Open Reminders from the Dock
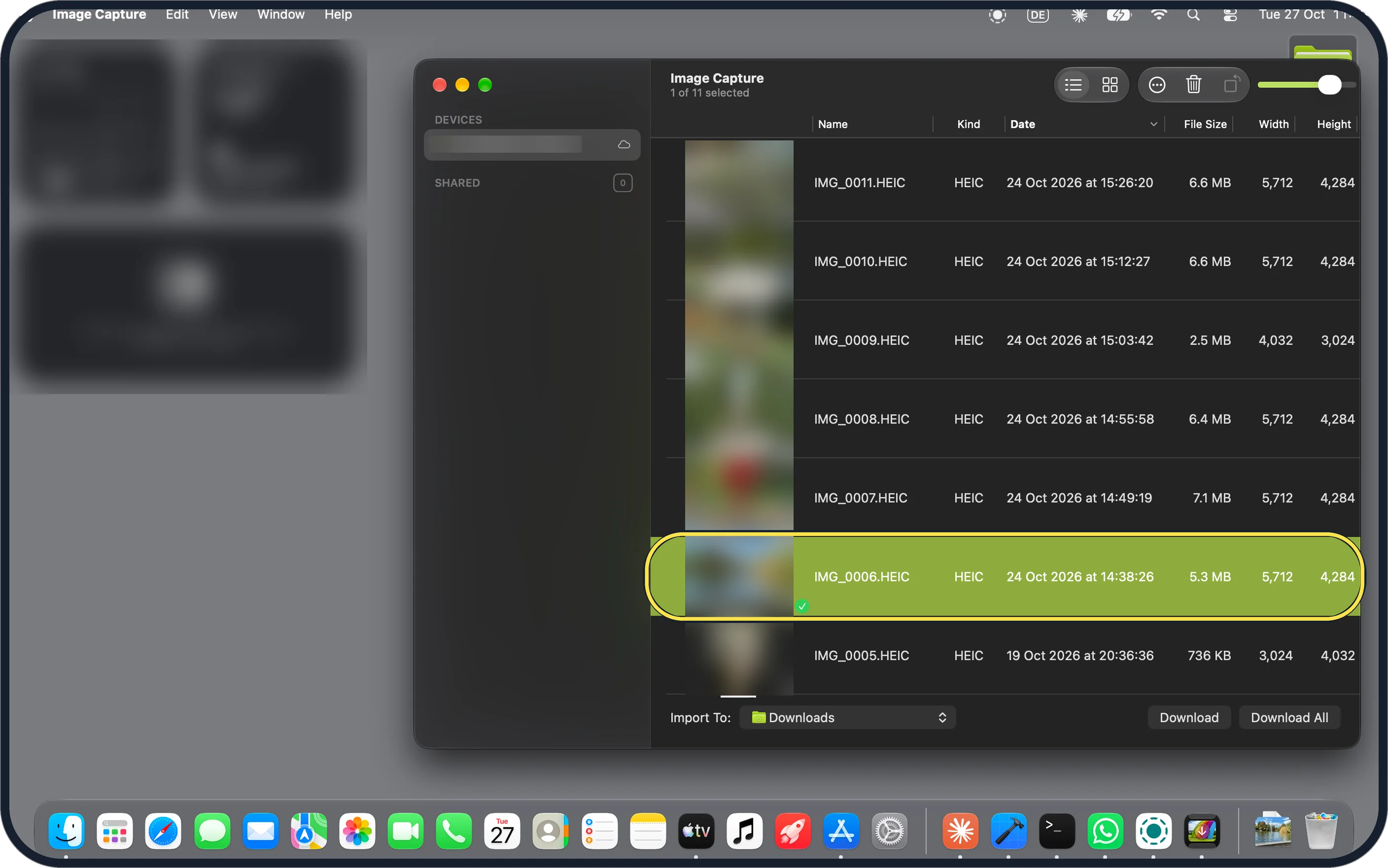The image size is (1388, 868). coord(599,831)
